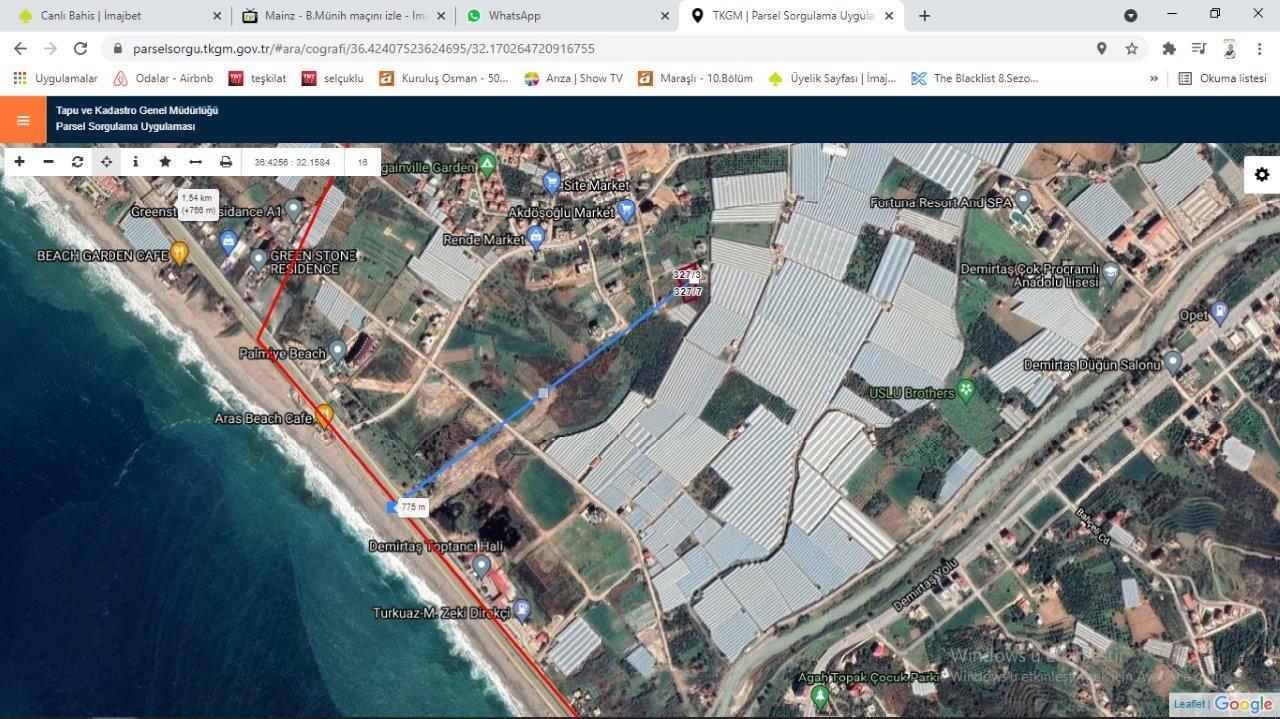Screen dimensions: 1280x719
Task: Click the Site Market pin
Action: [x=551, y=182]
